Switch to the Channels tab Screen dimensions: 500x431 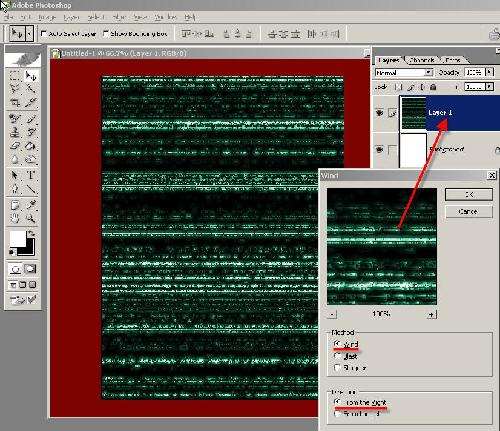coord(422,60)
